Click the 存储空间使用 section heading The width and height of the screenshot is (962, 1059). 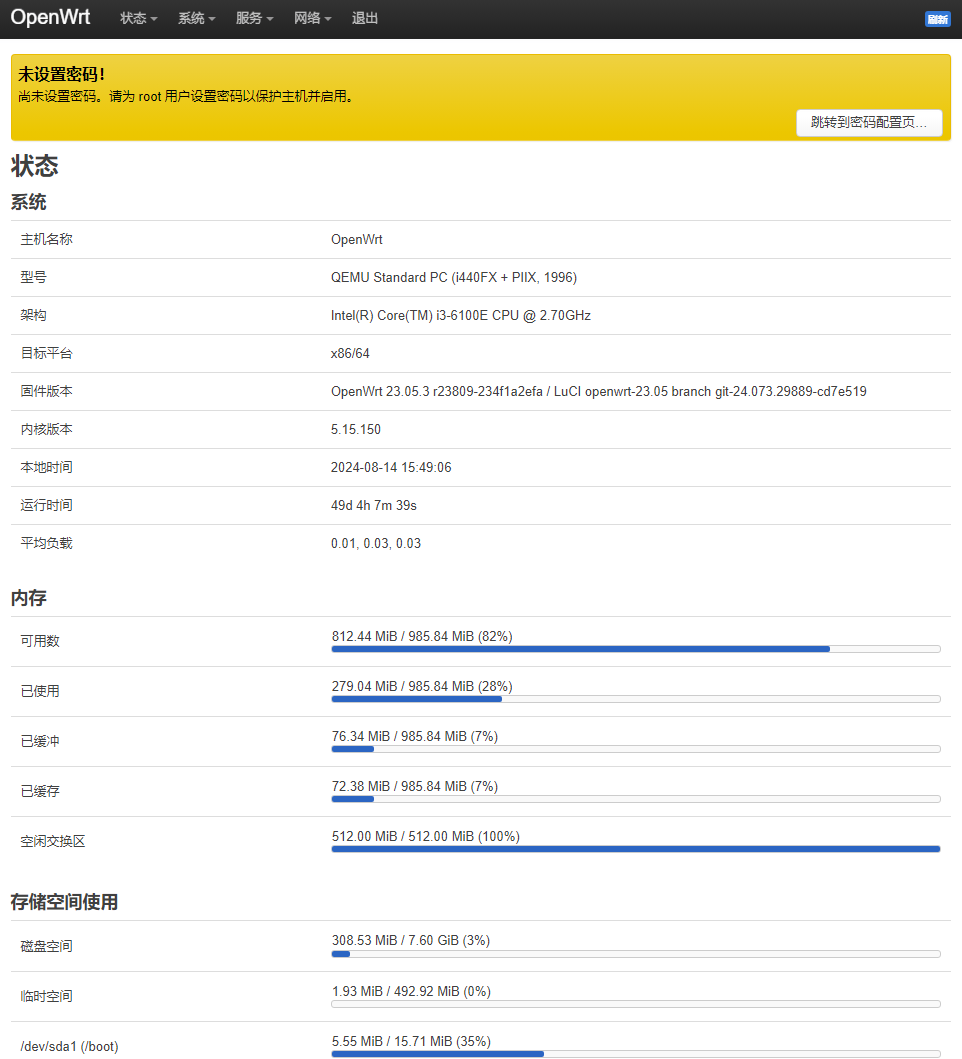[64, 902]
